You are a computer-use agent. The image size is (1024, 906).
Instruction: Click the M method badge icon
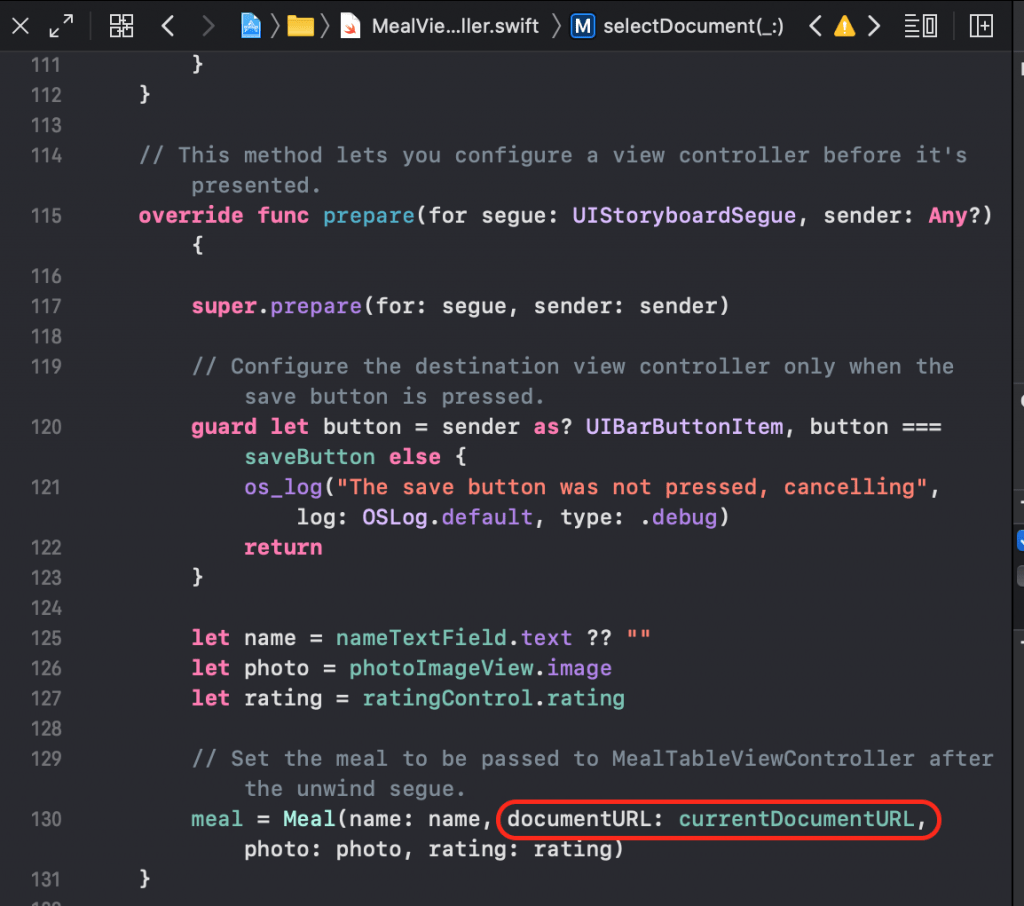[x=583, y=26]
